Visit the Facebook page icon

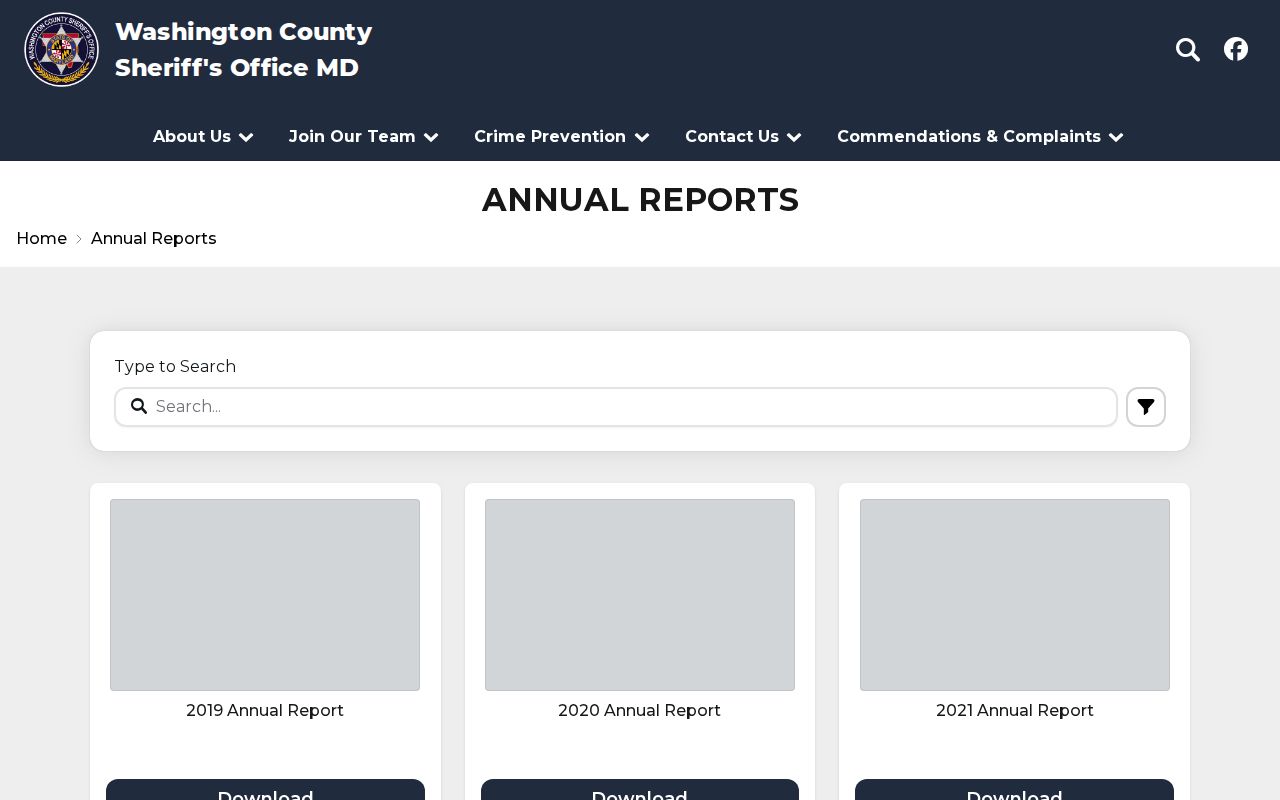point(1236,49)
